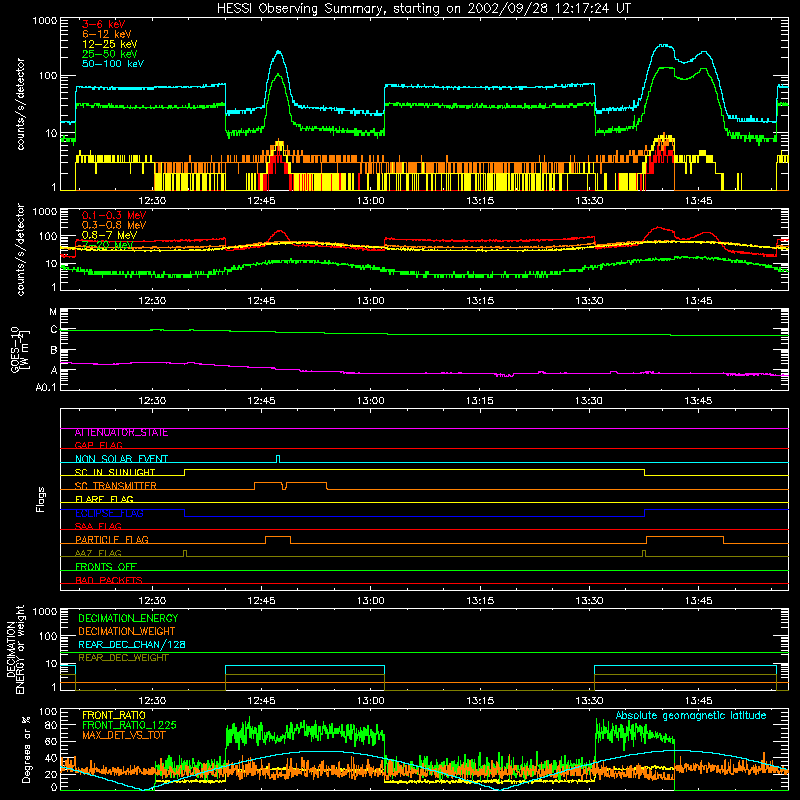800x800 pixels.
Task: Click the "Flags" vertical axis title
Action: [41, 499]
